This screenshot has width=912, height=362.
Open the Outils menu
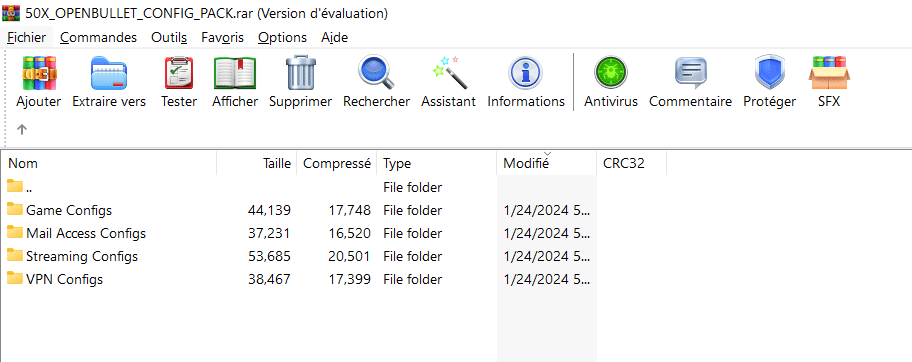click(x=169, y=37)
